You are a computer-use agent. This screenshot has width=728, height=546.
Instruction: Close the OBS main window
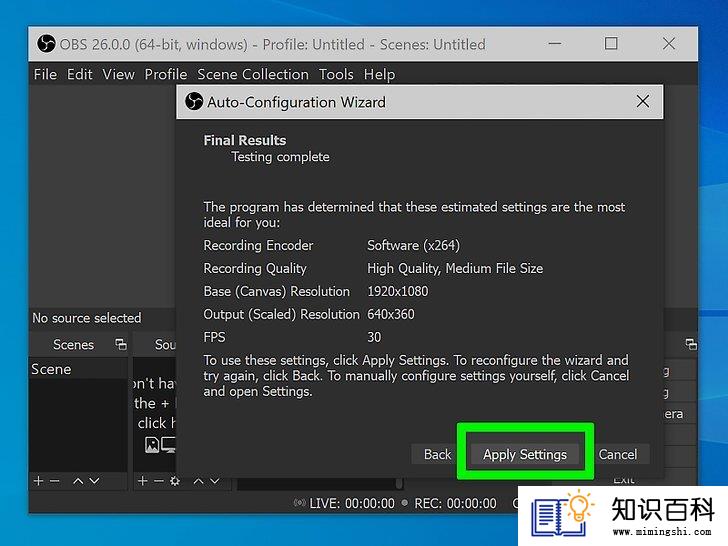click(669, 44)
